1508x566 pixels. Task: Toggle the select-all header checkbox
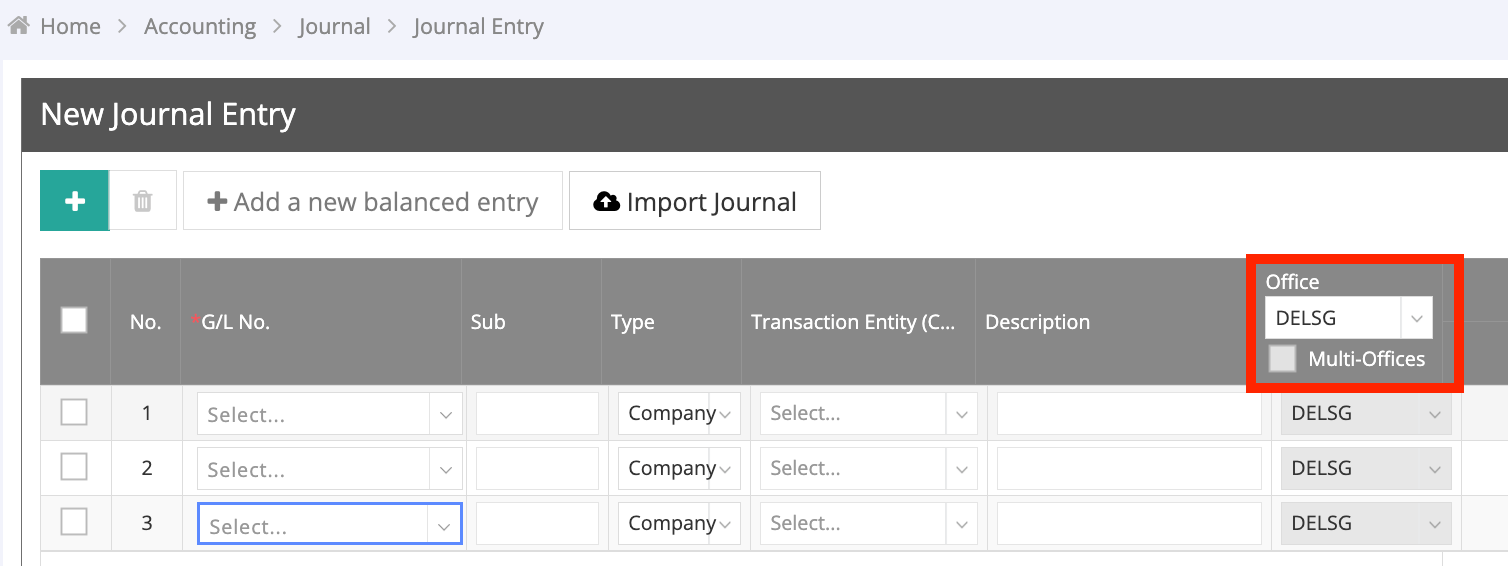coord(74,320)
